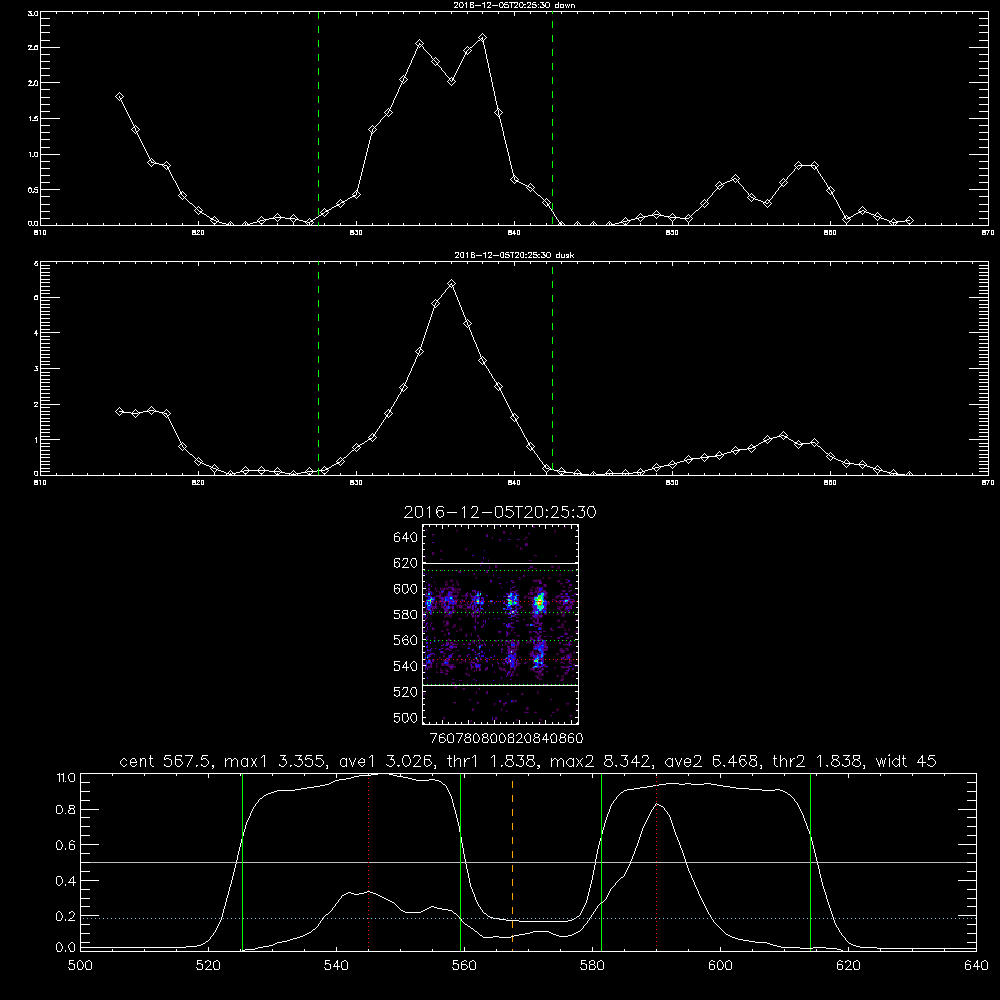Click y-axis label 0.2 of bottom plot
The height and width of the screenshot is (1000, 1000).
(66, 916)
